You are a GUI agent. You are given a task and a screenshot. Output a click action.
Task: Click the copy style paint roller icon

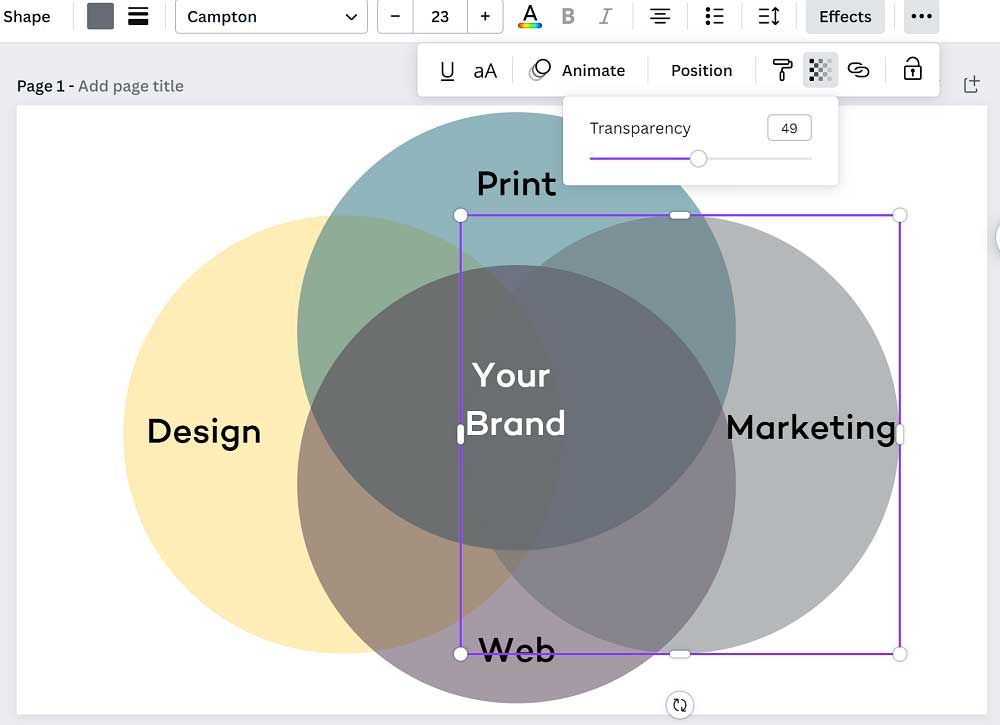[781, 70]
